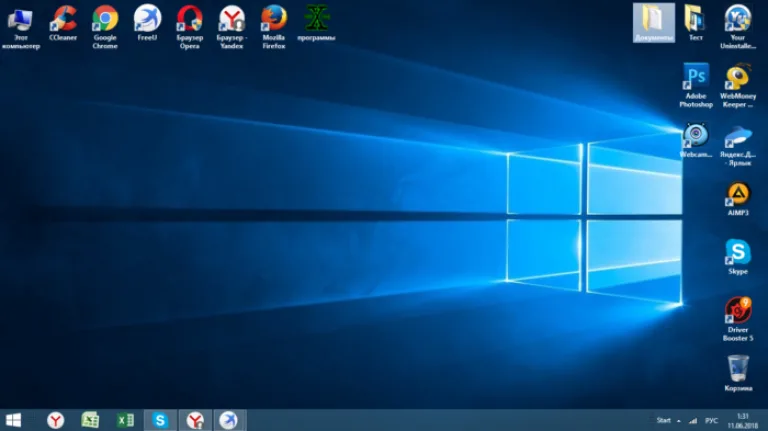Screen dimensions: 768x431
Task: Click the 'Start' label in system tray
Action: point(663,420)
